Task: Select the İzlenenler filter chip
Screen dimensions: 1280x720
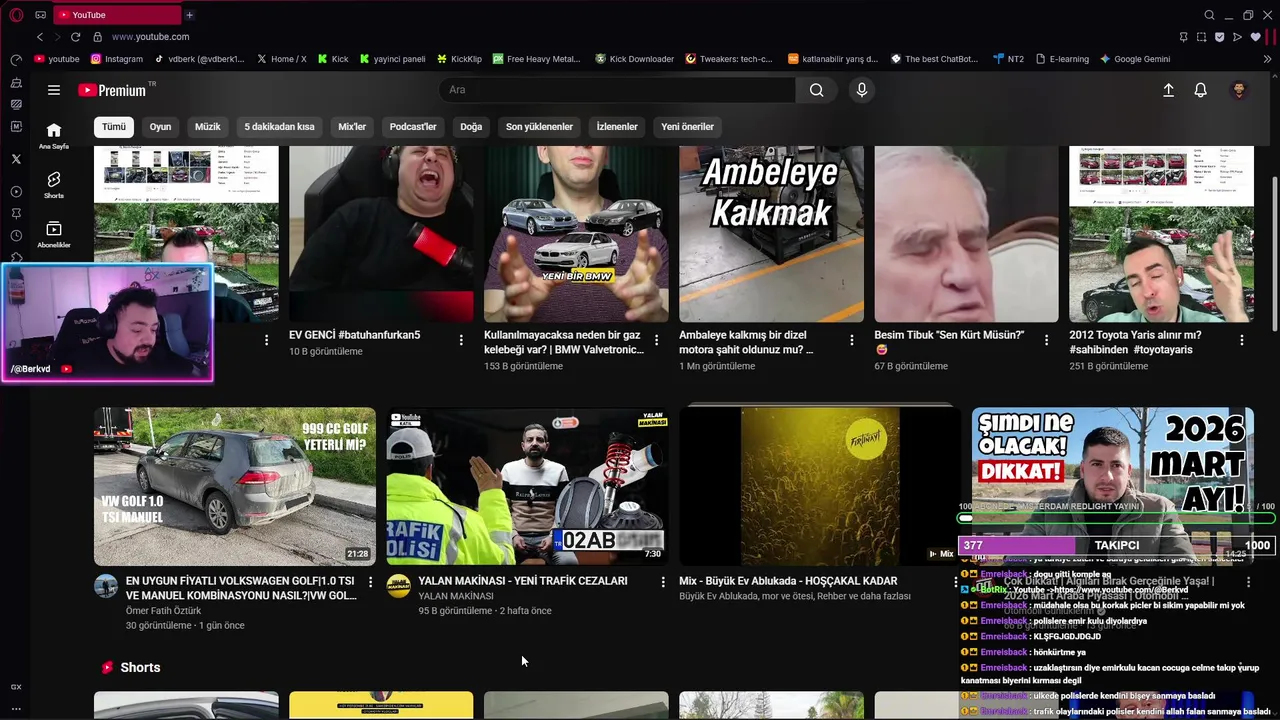Action: coord(617,127)
